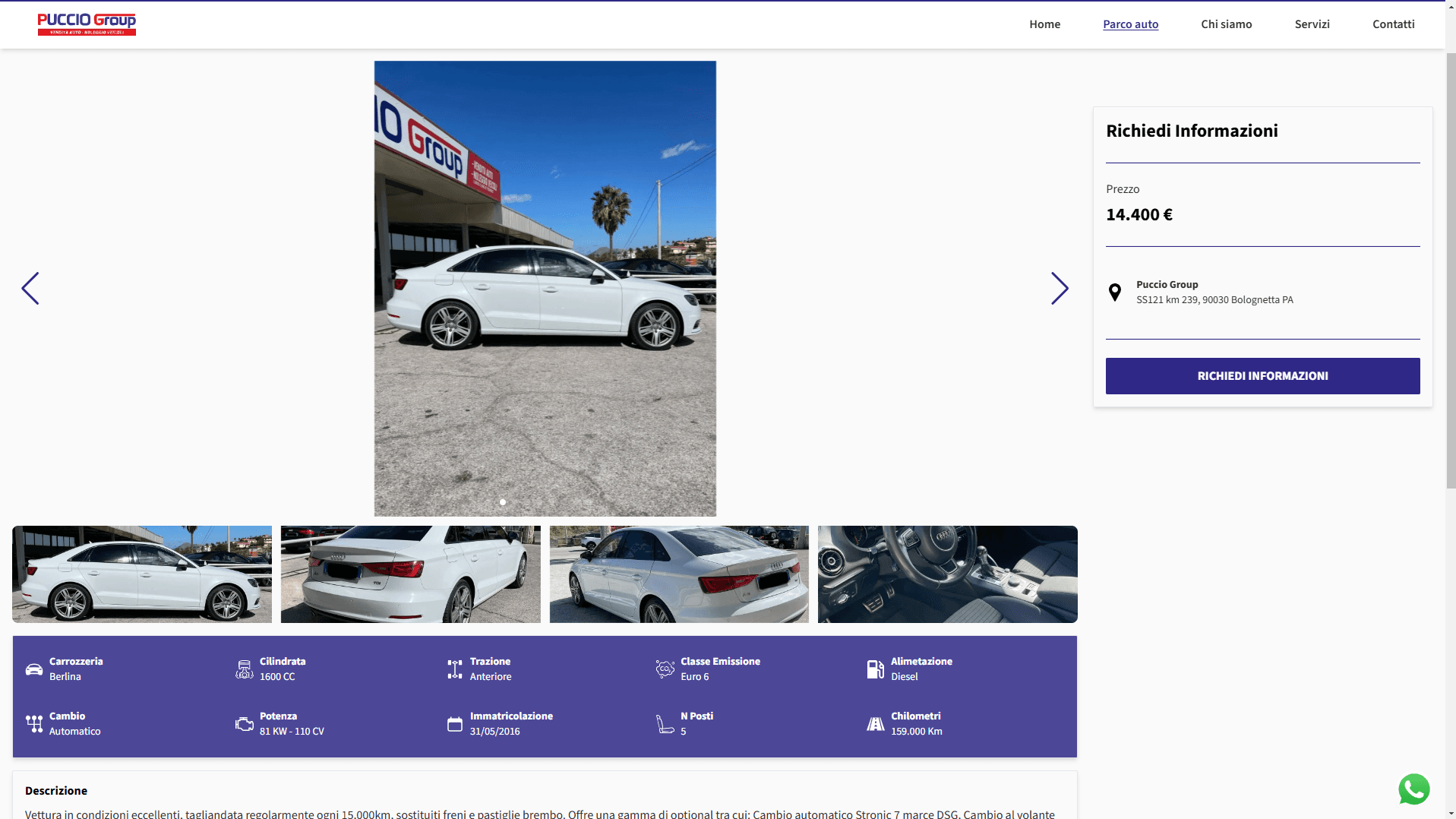Click the previous image arrow
This screenshot has height=819, width=1456.
pyautogui.click(x=30, y=289)
